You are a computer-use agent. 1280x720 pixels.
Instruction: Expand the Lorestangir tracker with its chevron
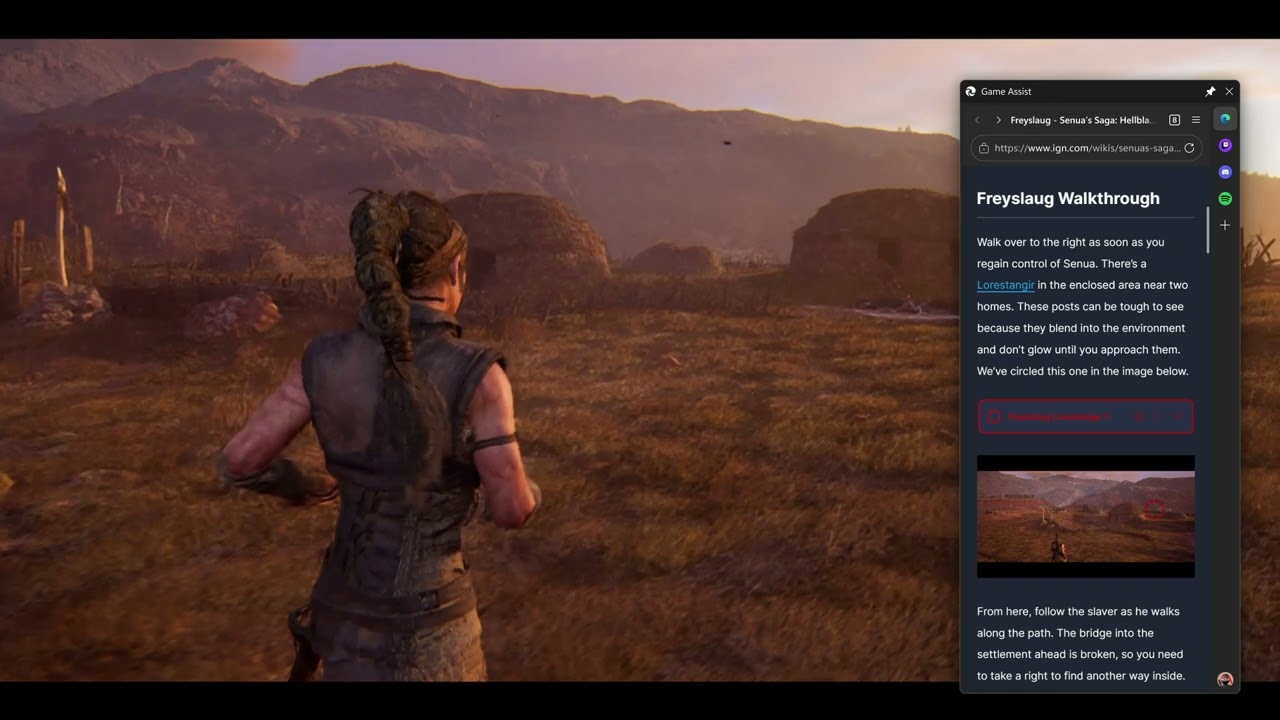click(x=1178, y=416)
